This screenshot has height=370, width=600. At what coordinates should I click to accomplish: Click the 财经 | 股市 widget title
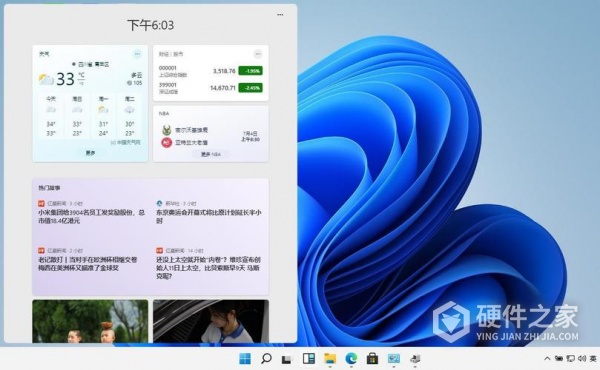[171, 54]
